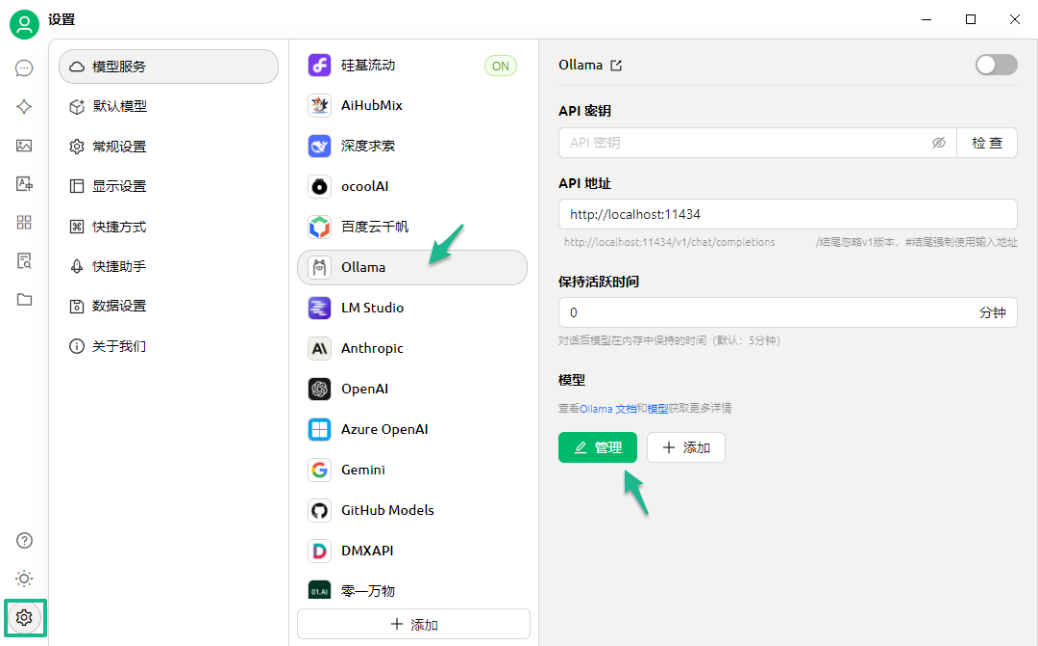Click the settings gear in sidebar
This screenshot has height=646, width=1038.
coord(24,618)
